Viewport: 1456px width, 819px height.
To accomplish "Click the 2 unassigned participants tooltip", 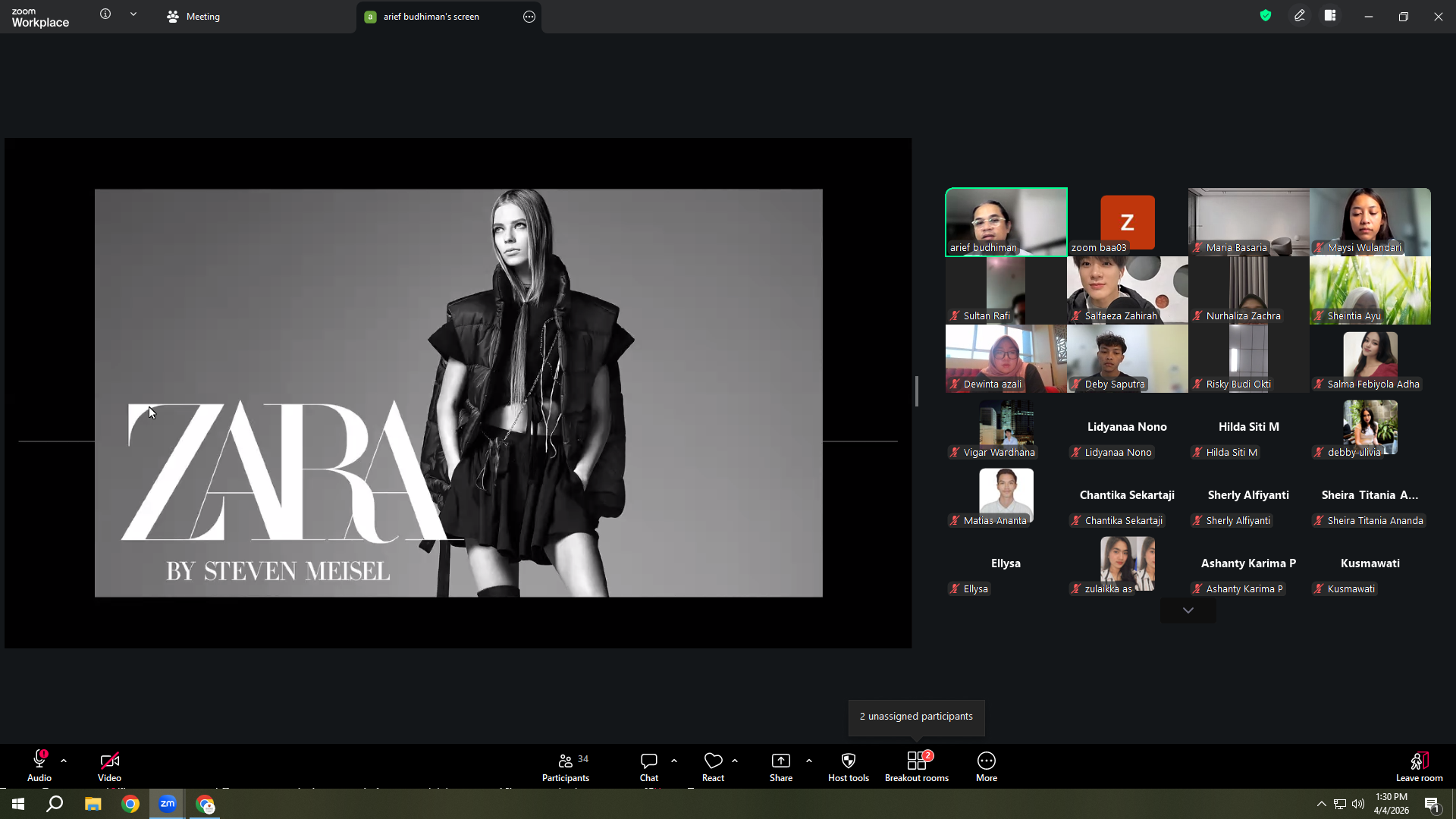I will coord(916,717).
